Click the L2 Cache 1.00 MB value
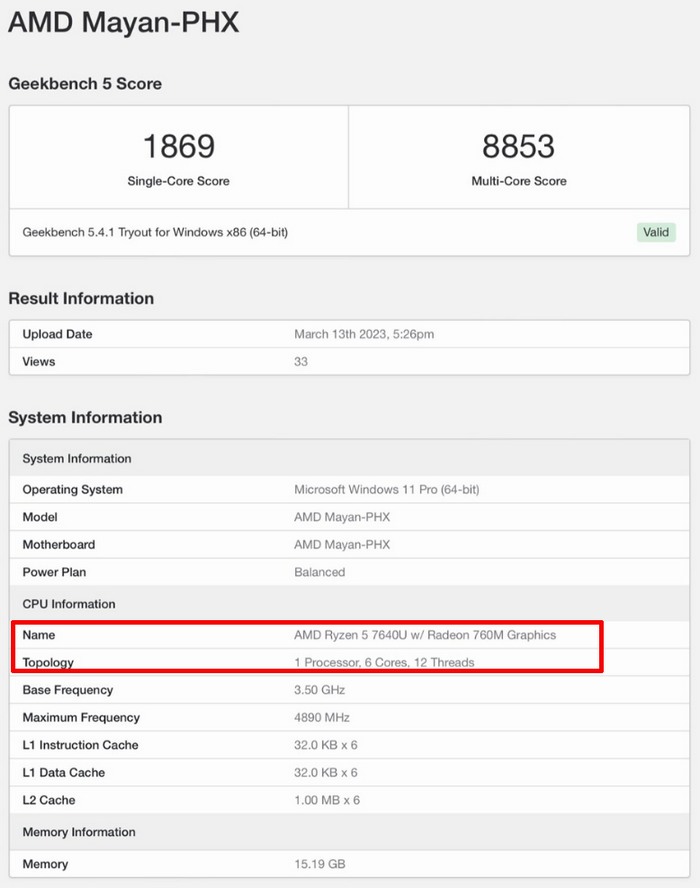This screenshot has width=700, height=888. (x=325, y=800)
